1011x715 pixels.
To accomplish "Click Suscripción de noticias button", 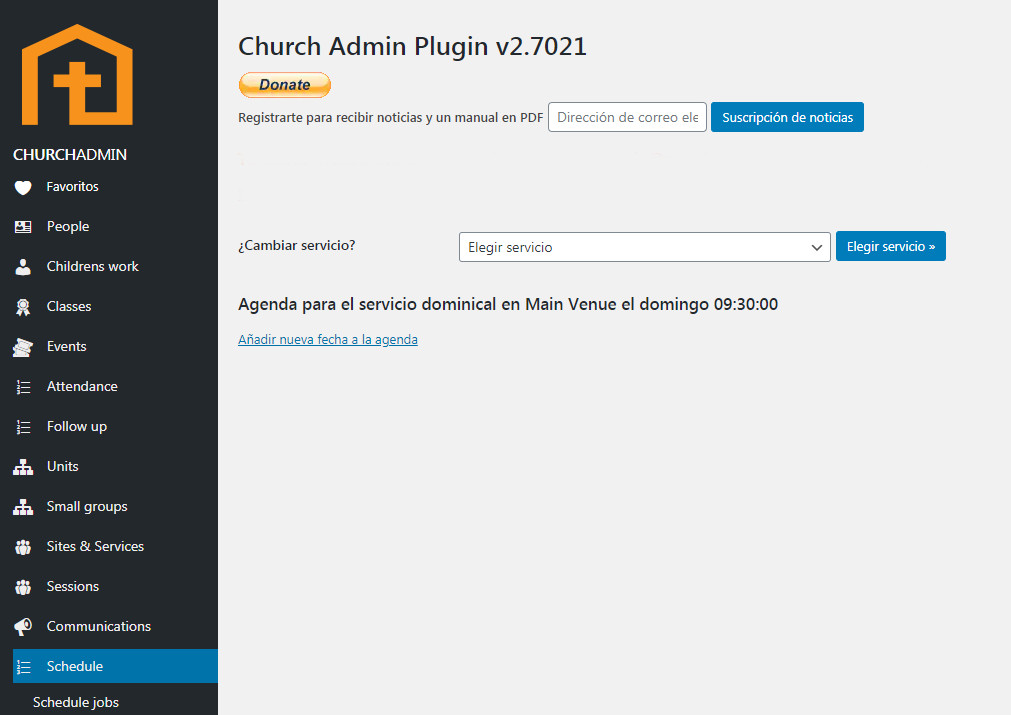I will pyautogui.click(x=787, y=117).
